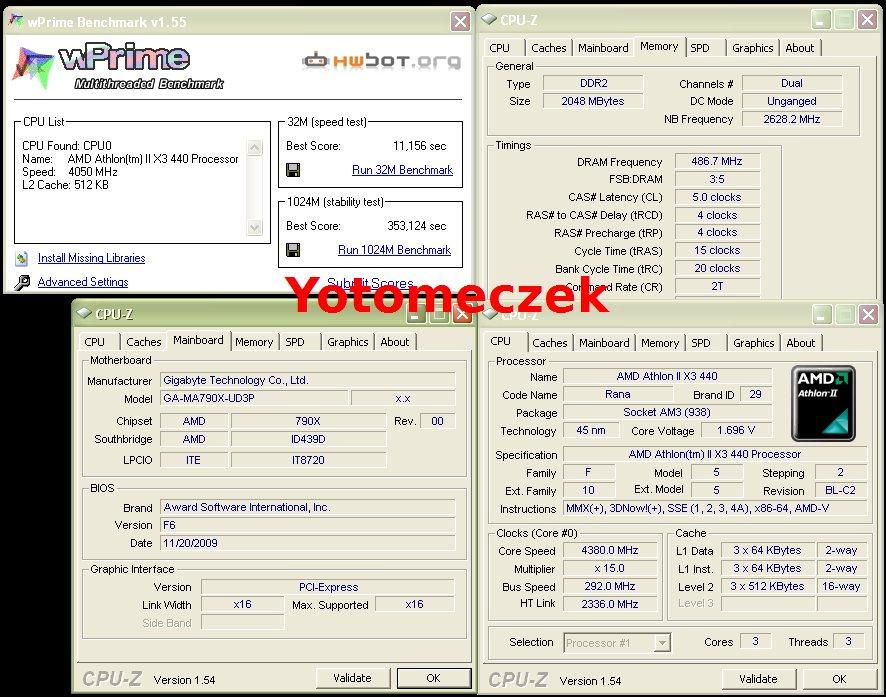The image size is (886, 697).
Task: Select Graphics tab in CPU window
Action: coord(753,343)
